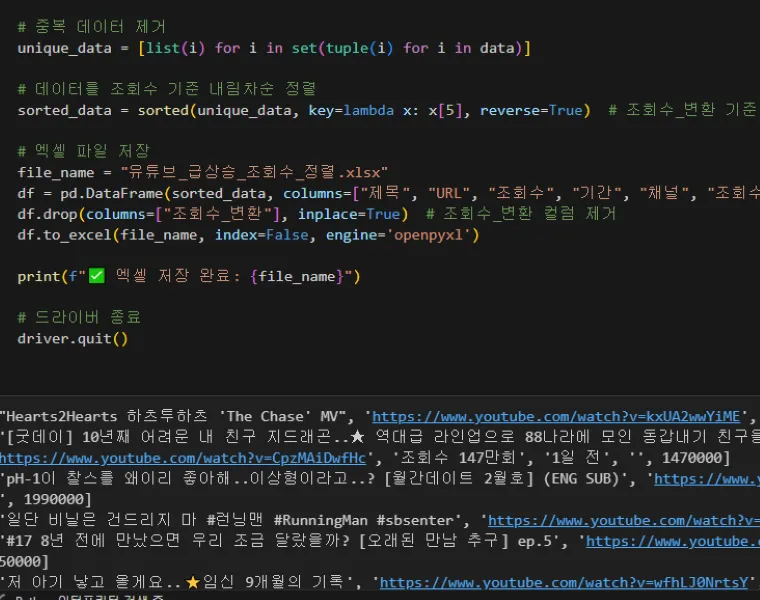Click the "# 드라이버 종료" comment
The height and width of the screenshot is (600, 760).
point(79,317)
